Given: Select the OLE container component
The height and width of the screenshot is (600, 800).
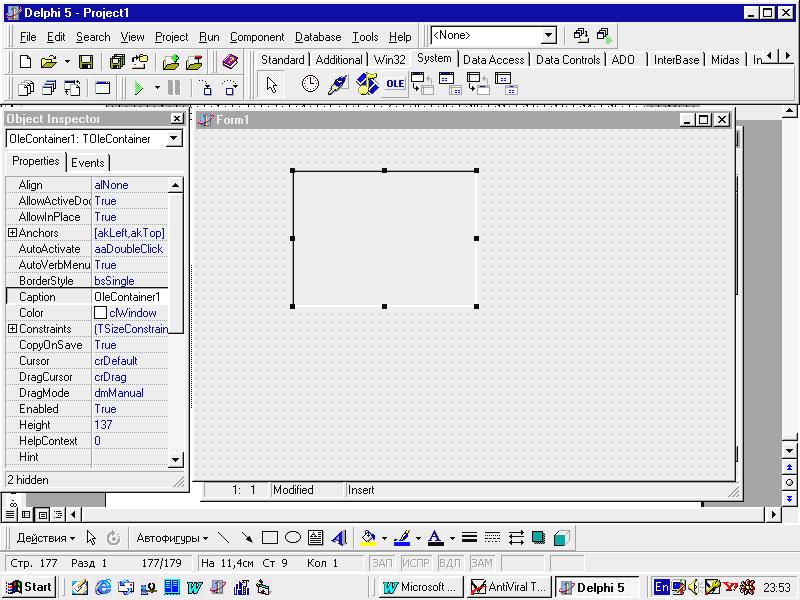Looking at the screenshot, I should [395, 84].
